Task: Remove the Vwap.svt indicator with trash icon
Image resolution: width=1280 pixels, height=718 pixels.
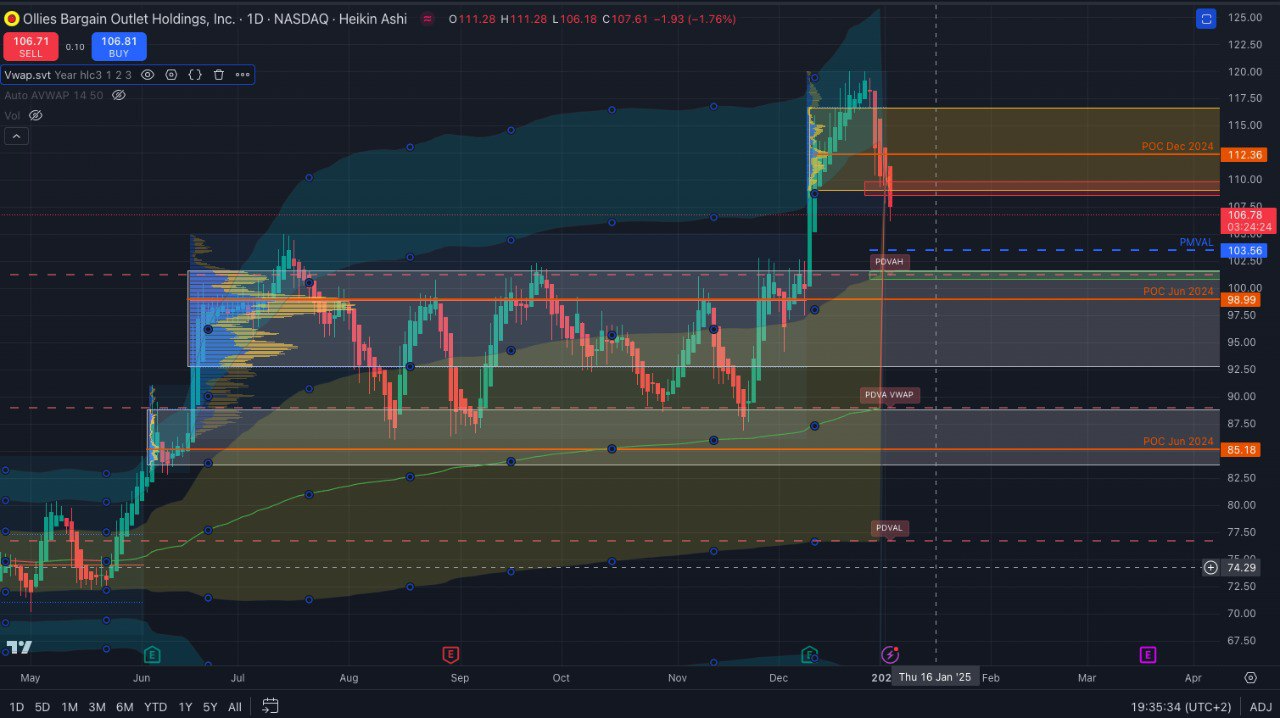Action: coord(218,74)
